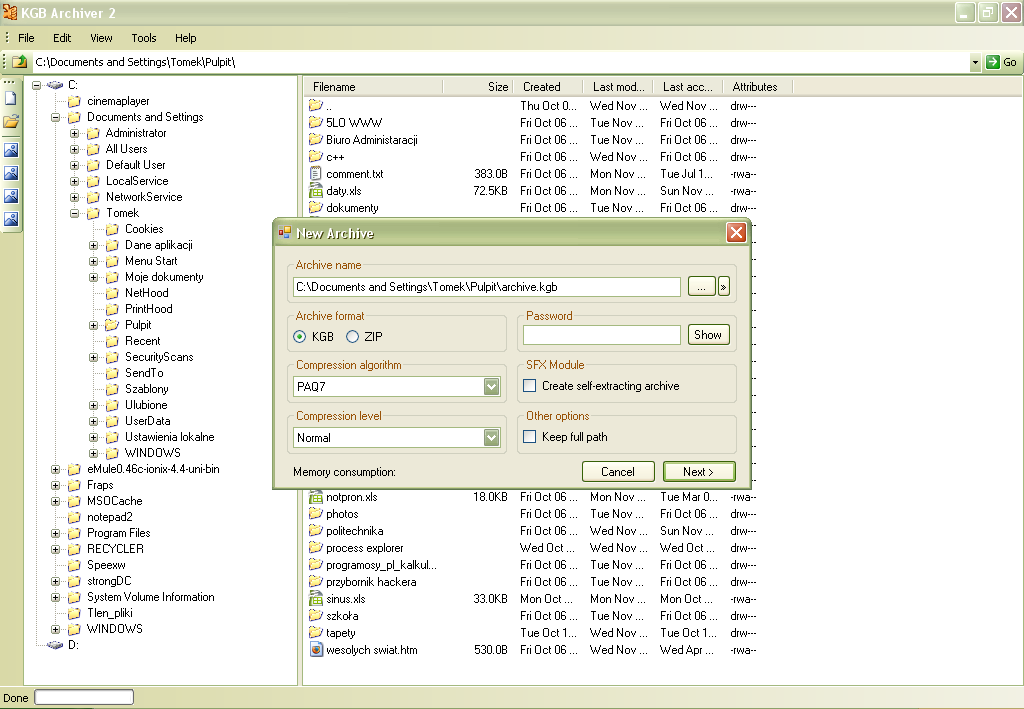Collapse the Documents and Settings tree node

tap(56, 118)
